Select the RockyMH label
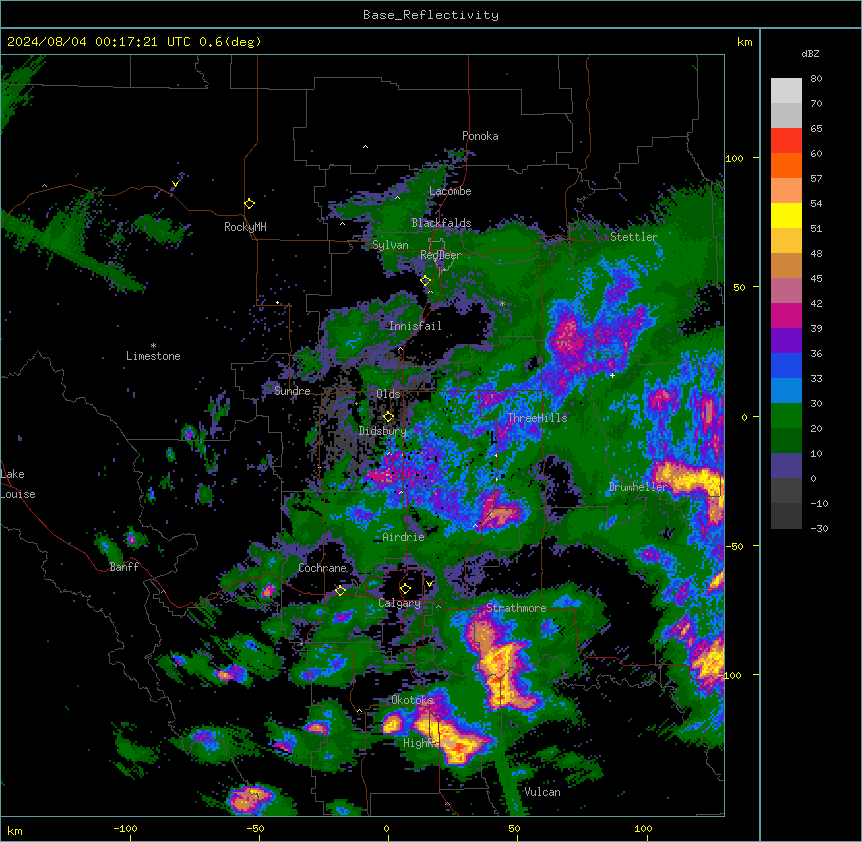862x842 pixels. pos(245,227)
